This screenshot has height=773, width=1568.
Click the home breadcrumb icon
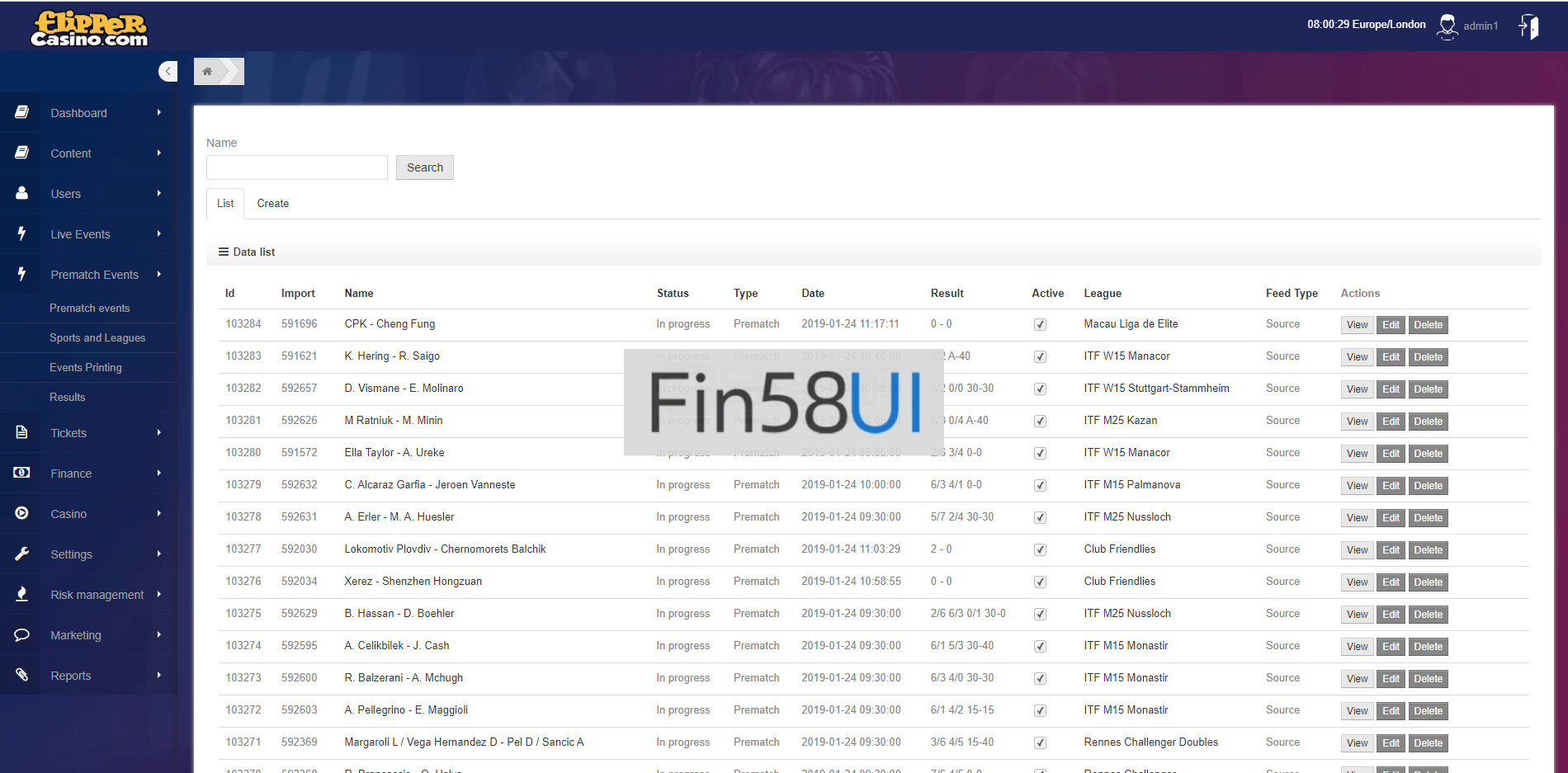point(207,72)
